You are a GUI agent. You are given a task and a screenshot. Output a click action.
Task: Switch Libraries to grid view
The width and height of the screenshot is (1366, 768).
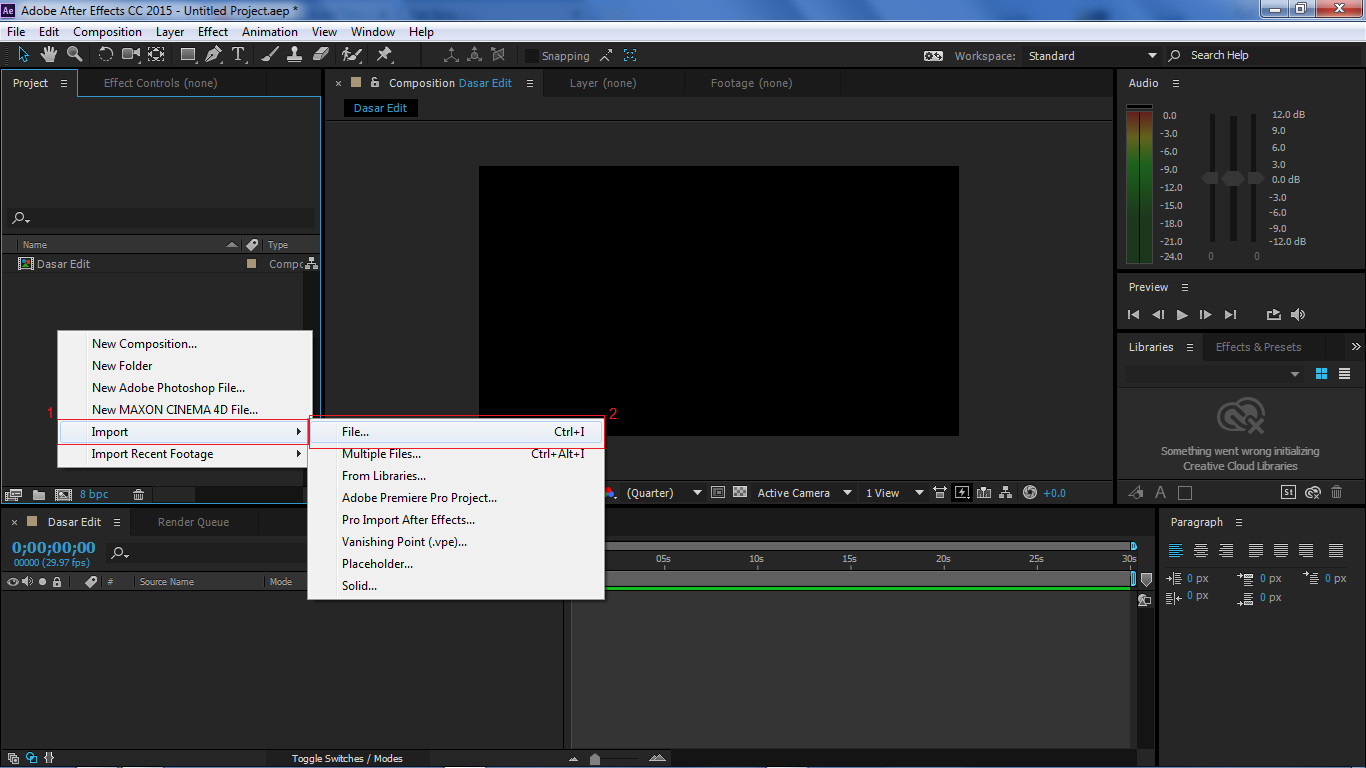[1321, 374]
